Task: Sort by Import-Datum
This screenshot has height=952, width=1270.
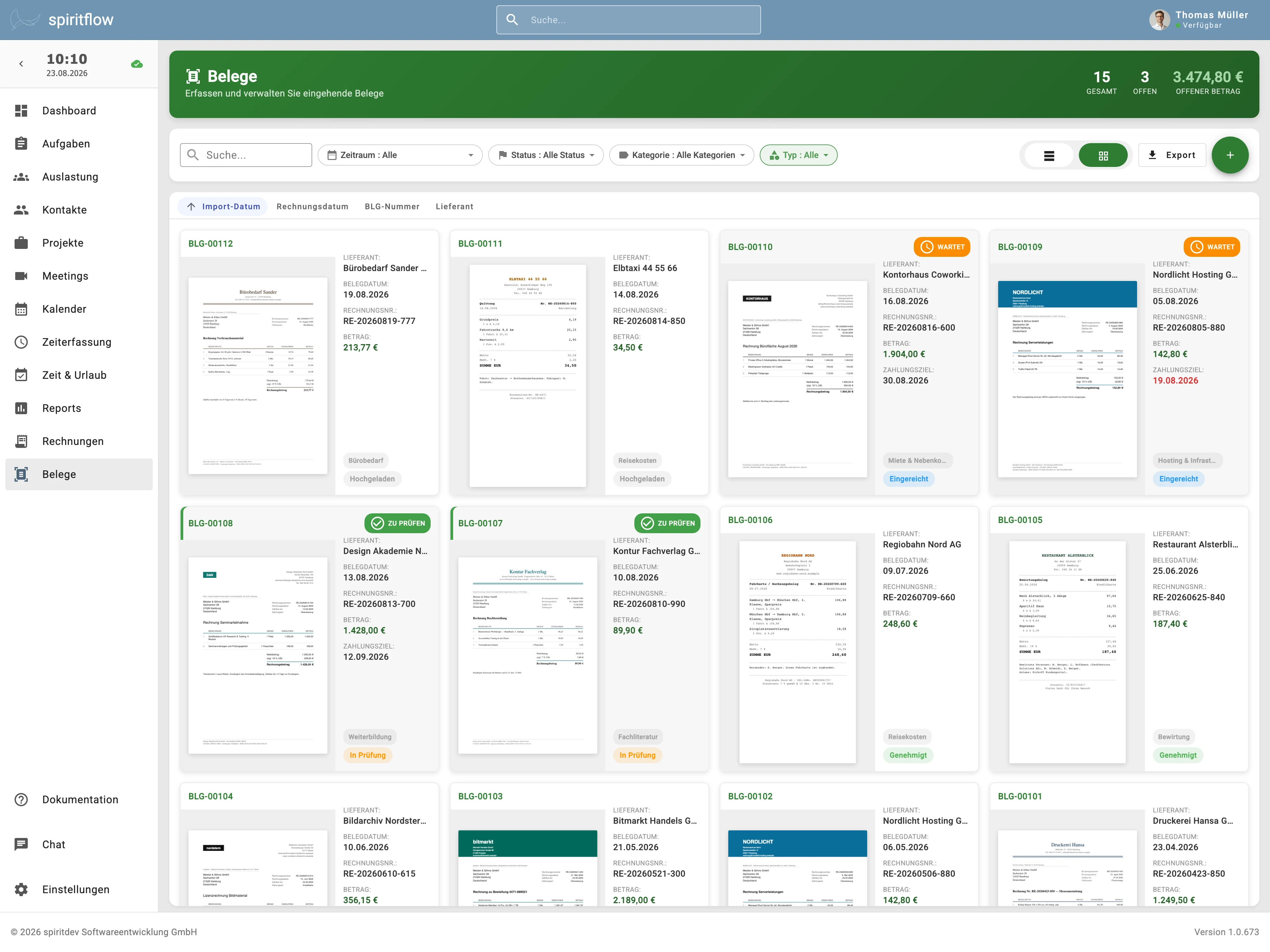Action: pos(223,207)
